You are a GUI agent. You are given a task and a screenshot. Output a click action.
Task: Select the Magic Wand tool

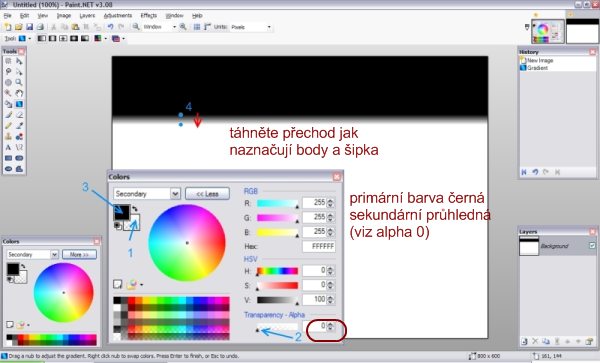[x=8, y=93]
